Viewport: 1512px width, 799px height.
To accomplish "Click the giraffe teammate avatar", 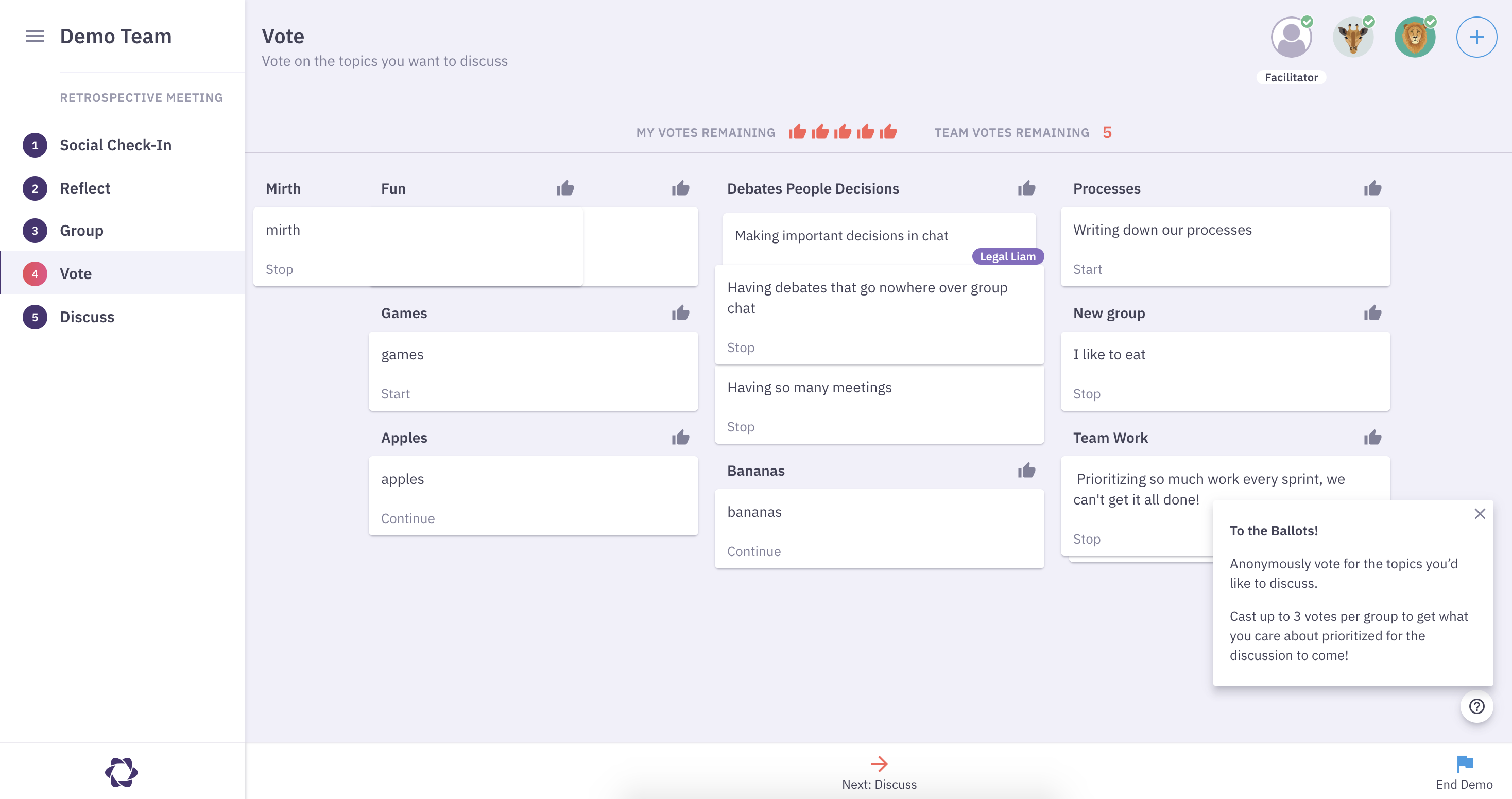I will 1353,38.
